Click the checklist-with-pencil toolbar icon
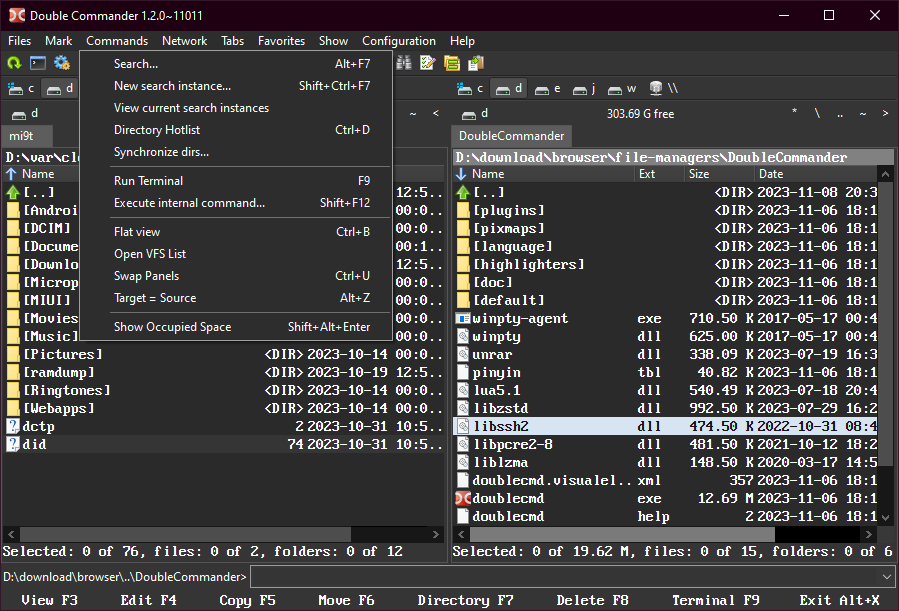Viewport: 899px width, 611px height. 428,63
